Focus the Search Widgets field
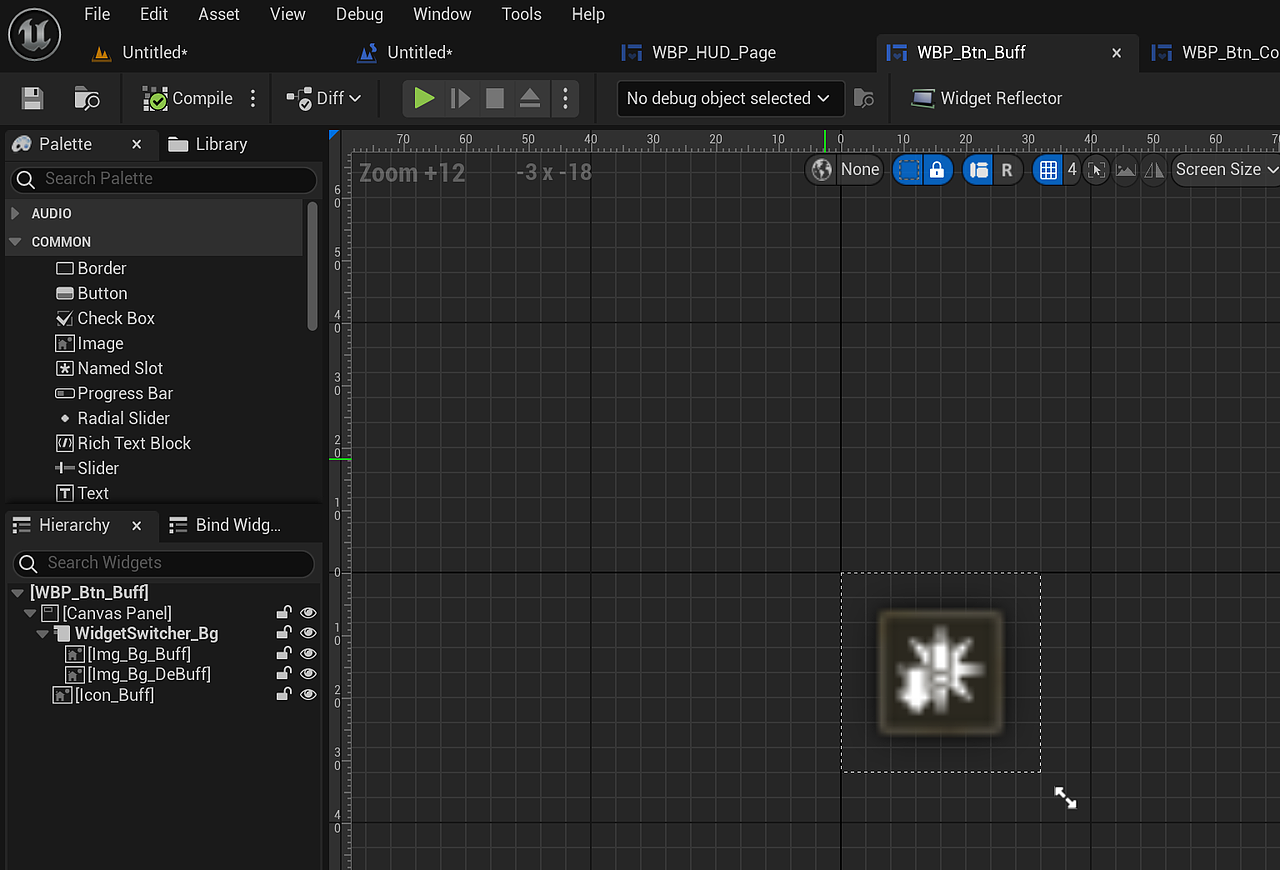This screenshot has width=1280, height=870. pyautogui.click(x=164, y=563)
